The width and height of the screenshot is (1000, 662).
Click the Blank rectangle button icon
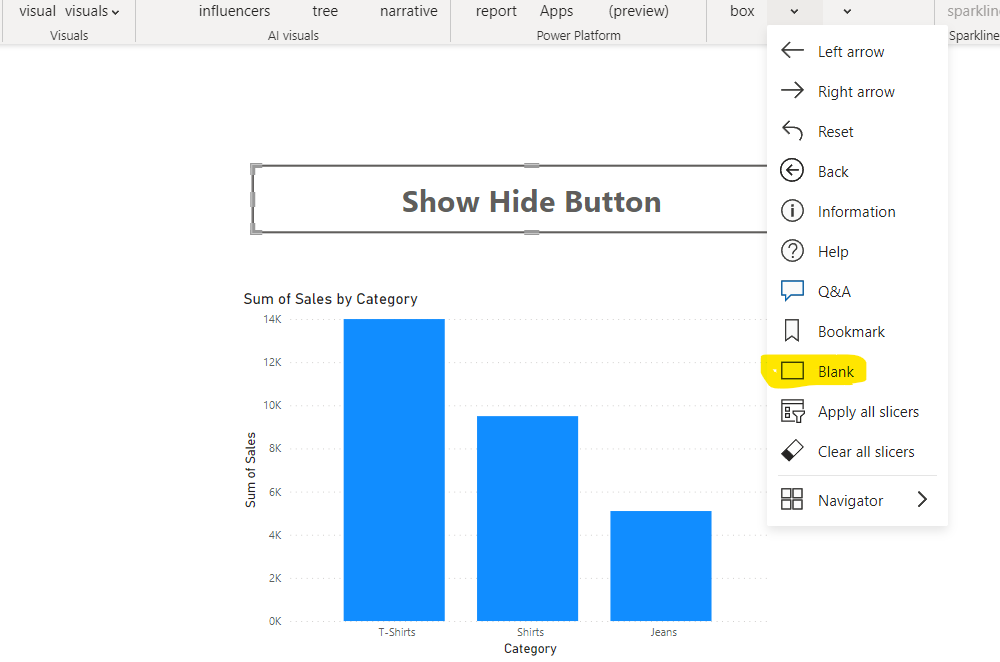pos(792,371)
